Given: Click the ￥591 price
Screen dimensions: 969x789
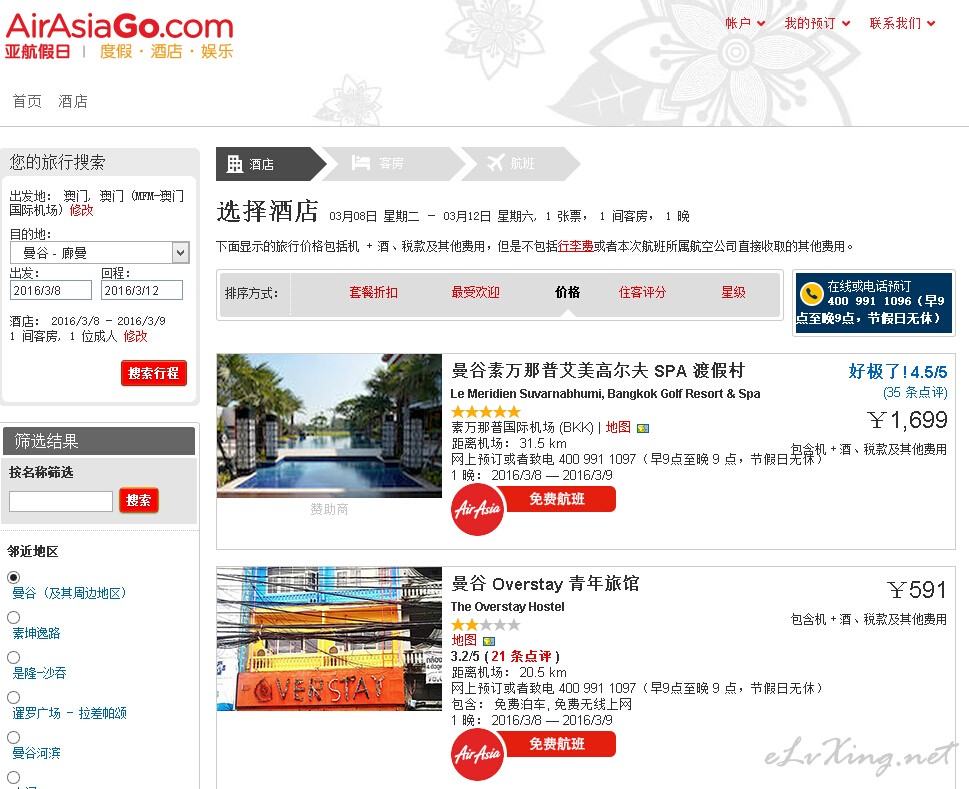Looking at the screenshot, I should (917, 590).
